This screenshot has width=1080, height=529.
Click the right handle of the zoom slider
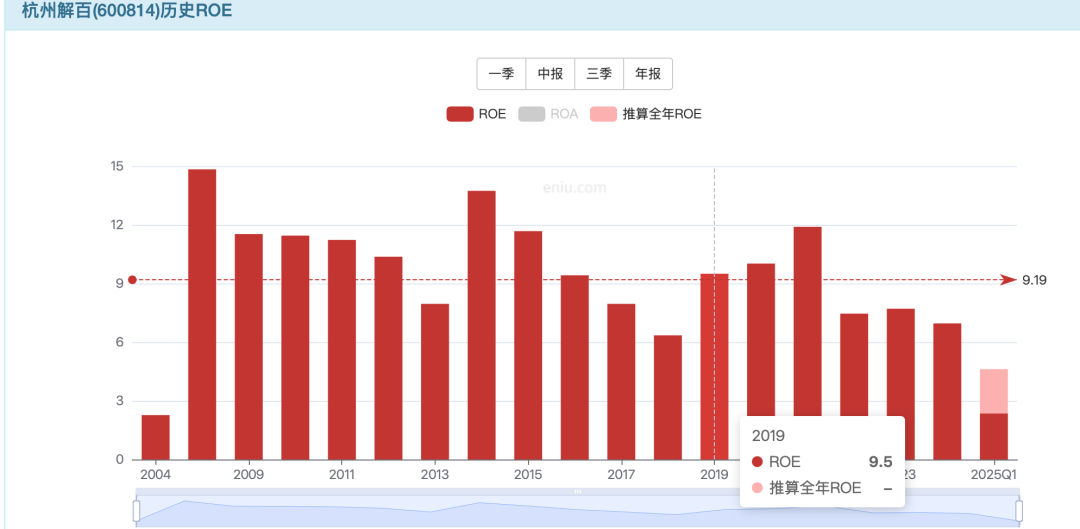[x=1019, y=511]
